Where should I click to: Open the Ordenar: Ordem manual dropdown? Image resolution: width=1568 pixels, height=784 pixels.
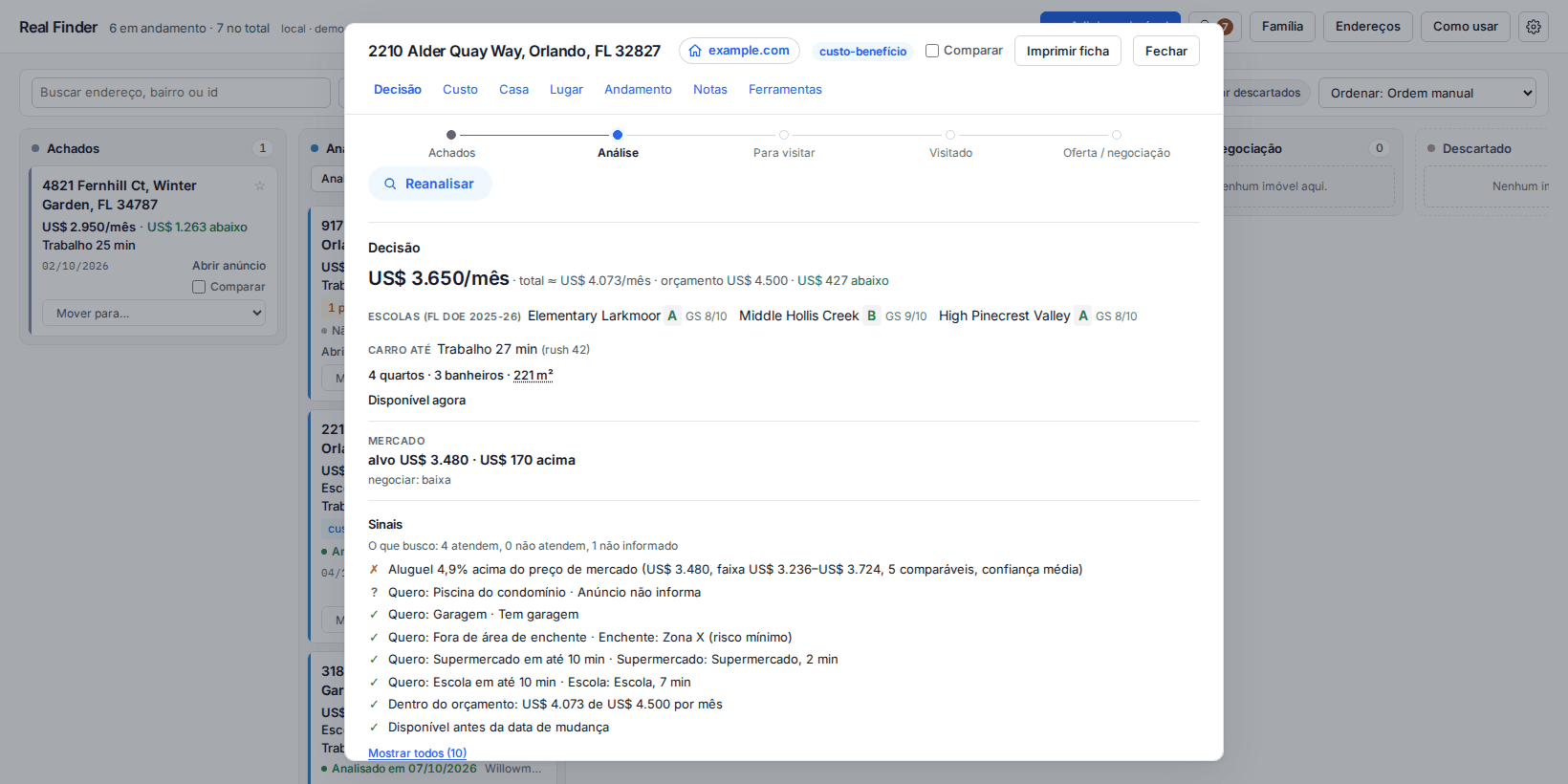[x=1427, y=93]
